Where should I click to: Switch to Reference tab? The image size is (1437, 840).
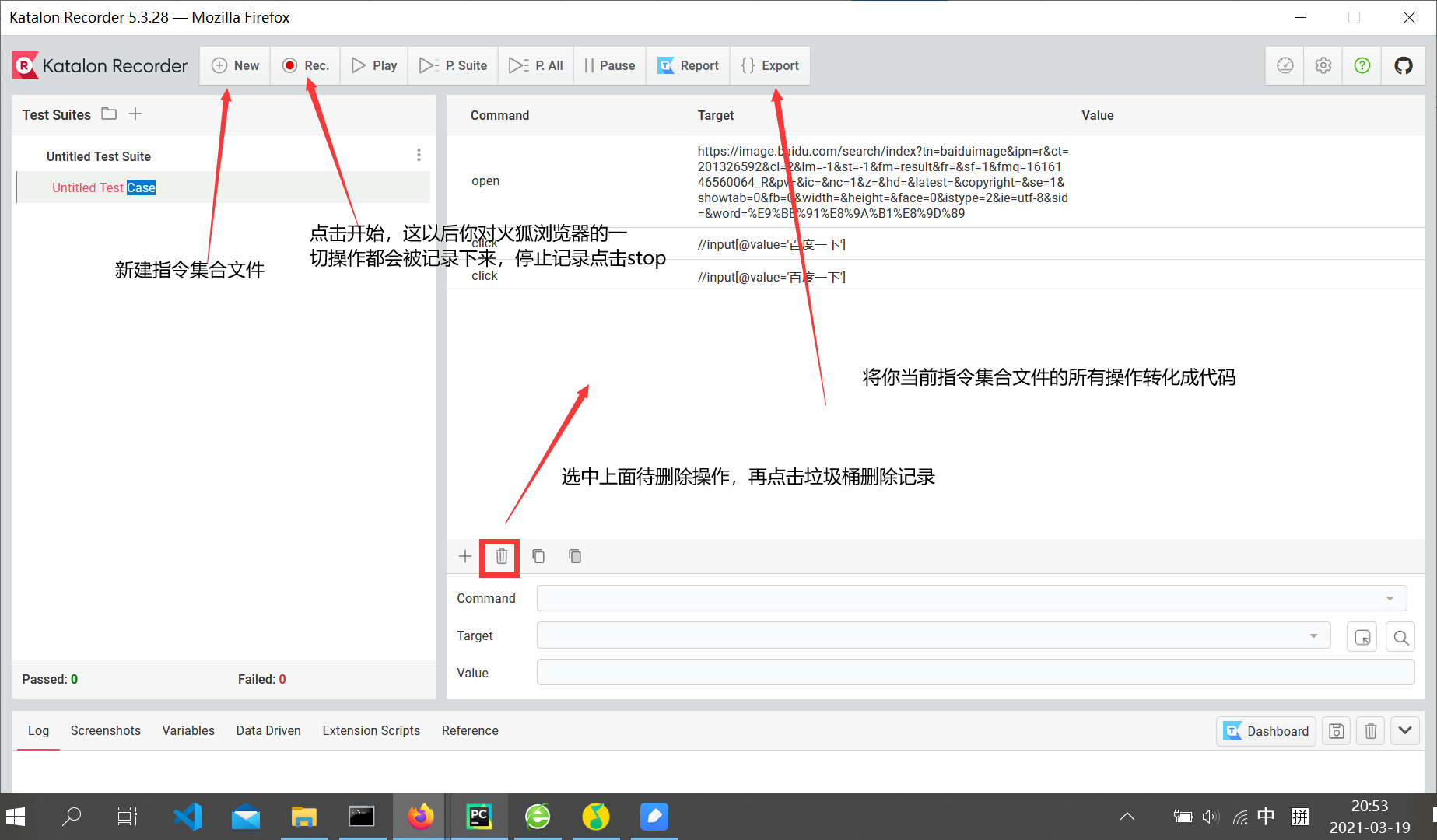[x=470, y=730]
